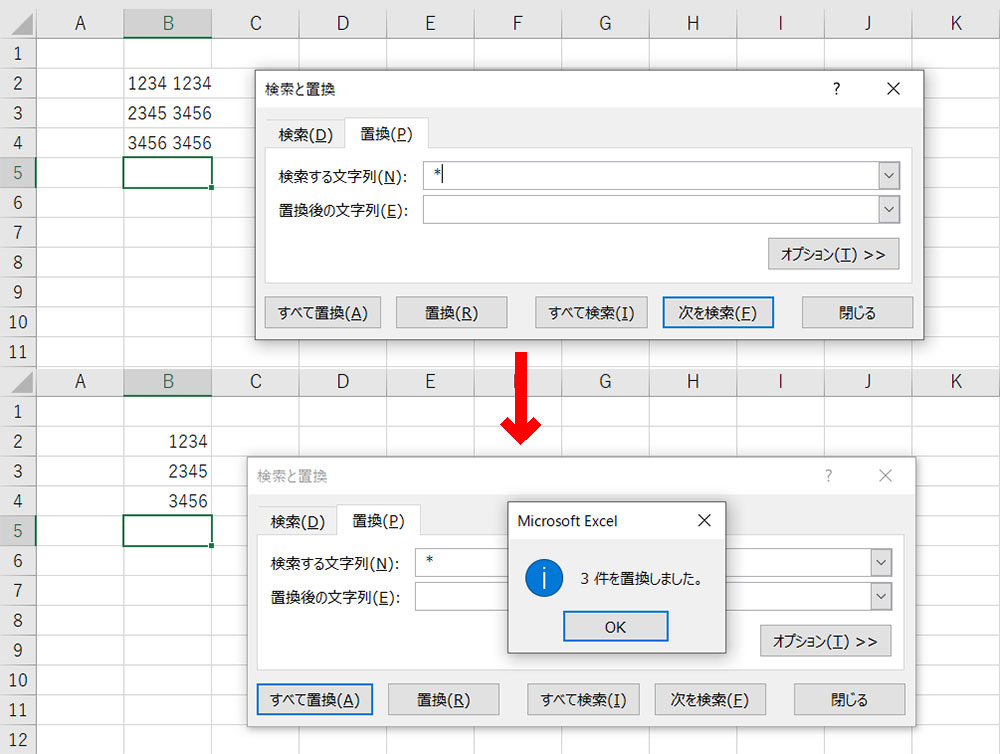Close the upper 検索と置換 dialog with X

pos(893,89)
